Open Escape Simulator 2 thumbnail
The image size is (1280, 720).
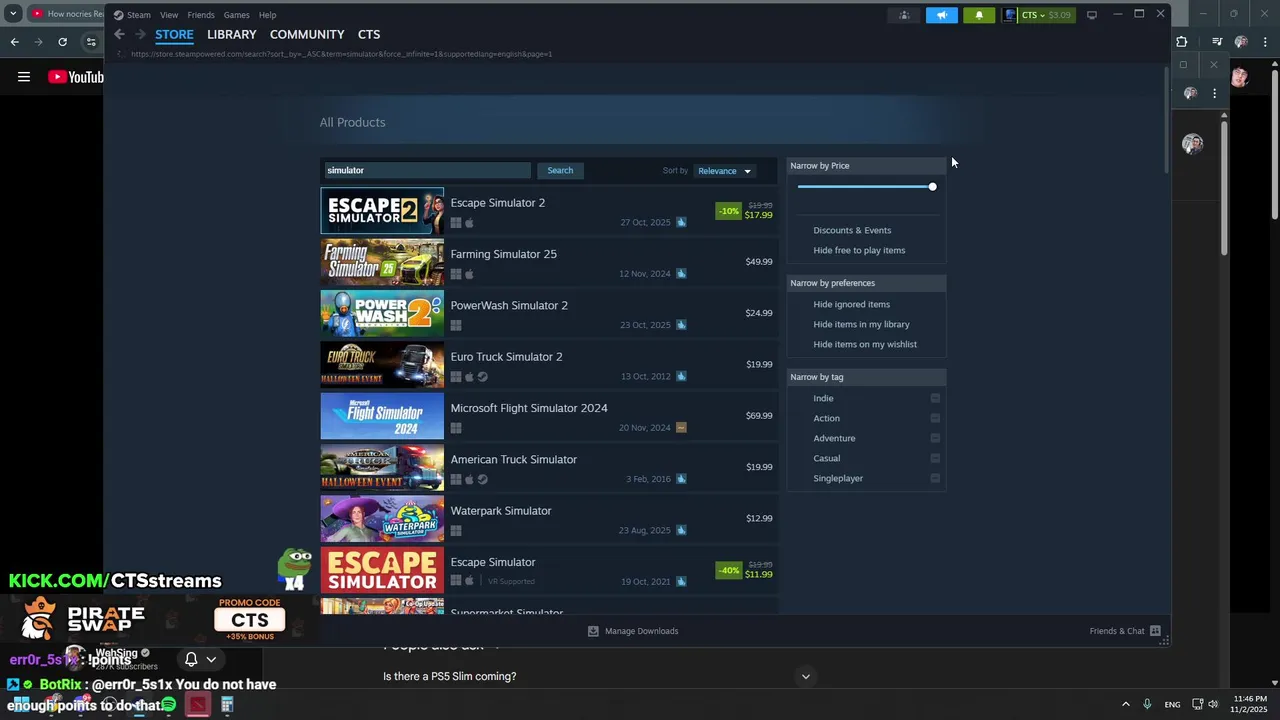pyautogui.click(x=382, y=210)
